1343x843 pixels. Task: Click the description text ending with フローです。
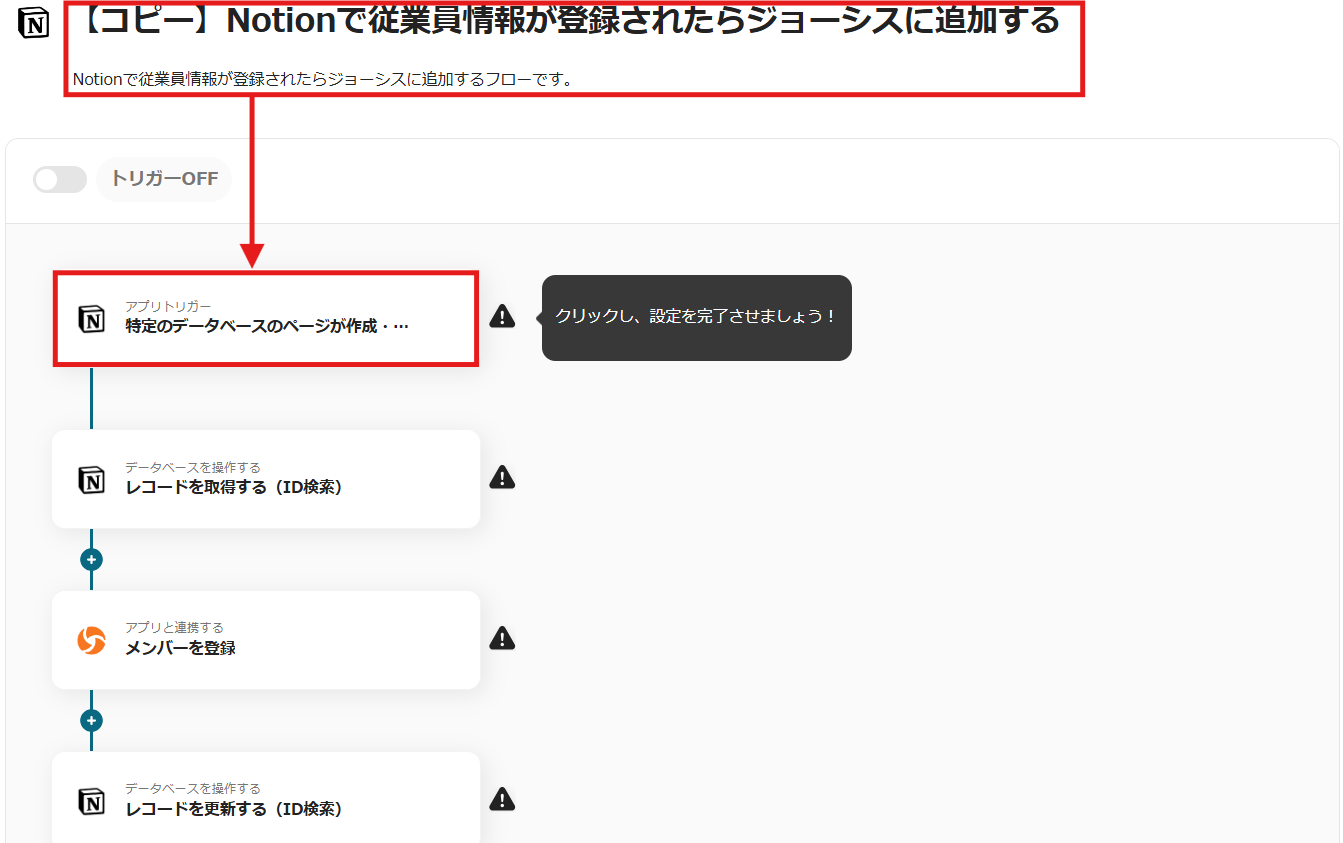(x=323, y=79)
